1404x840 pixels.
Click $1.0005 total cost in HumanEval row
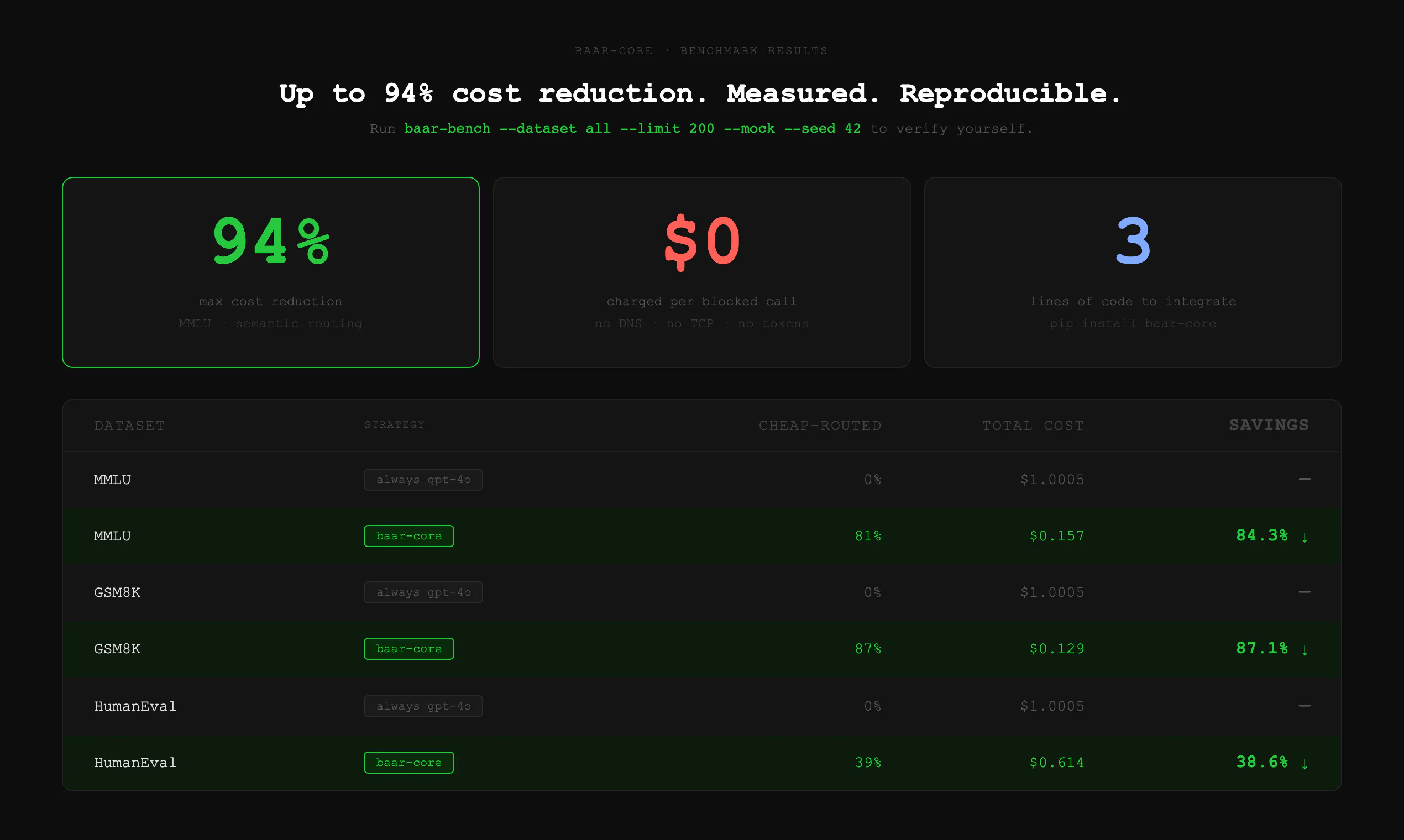pos(1052,706)
